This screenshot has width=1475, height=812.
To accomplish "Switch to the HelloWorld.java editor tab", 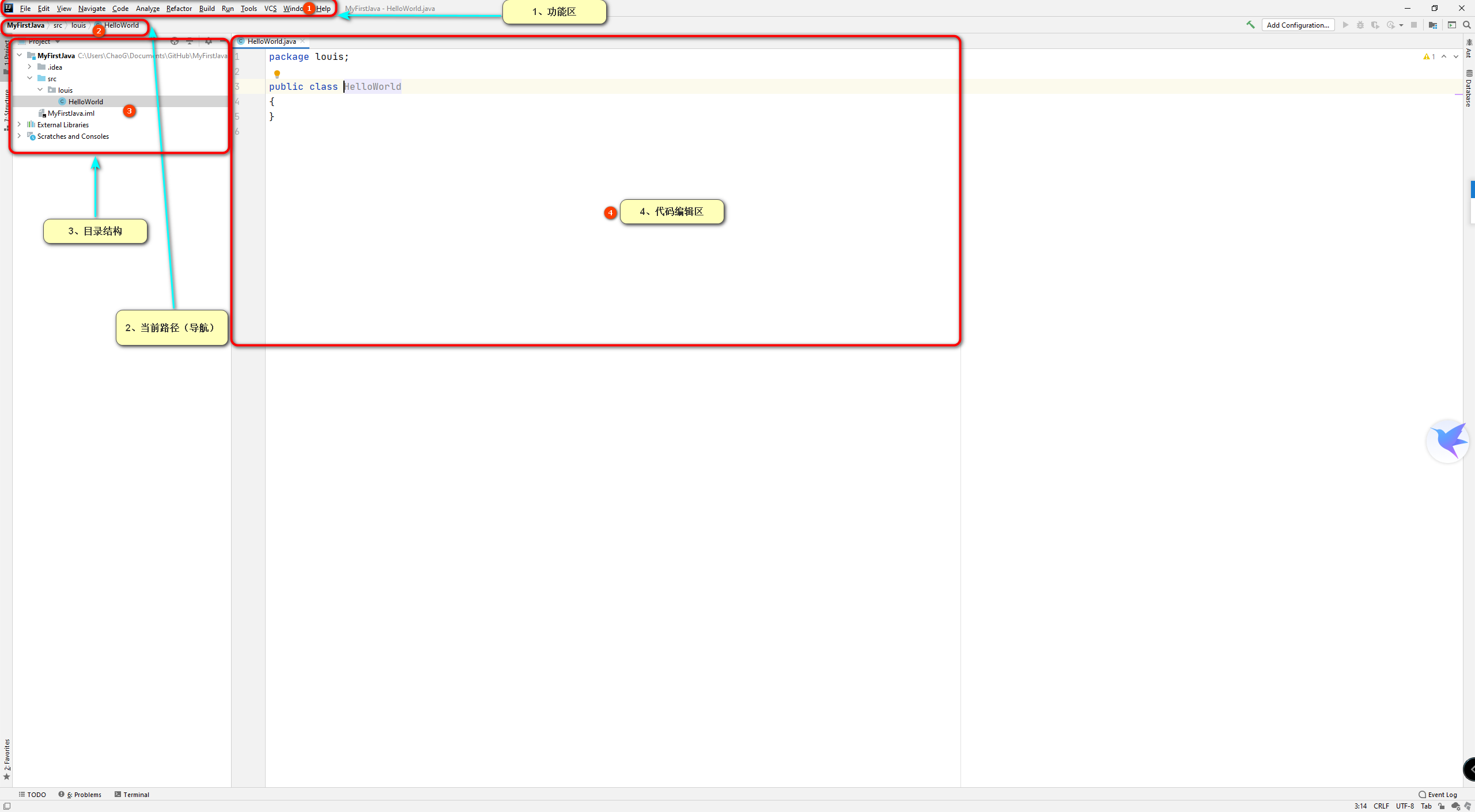I will (x=271, y=41).
